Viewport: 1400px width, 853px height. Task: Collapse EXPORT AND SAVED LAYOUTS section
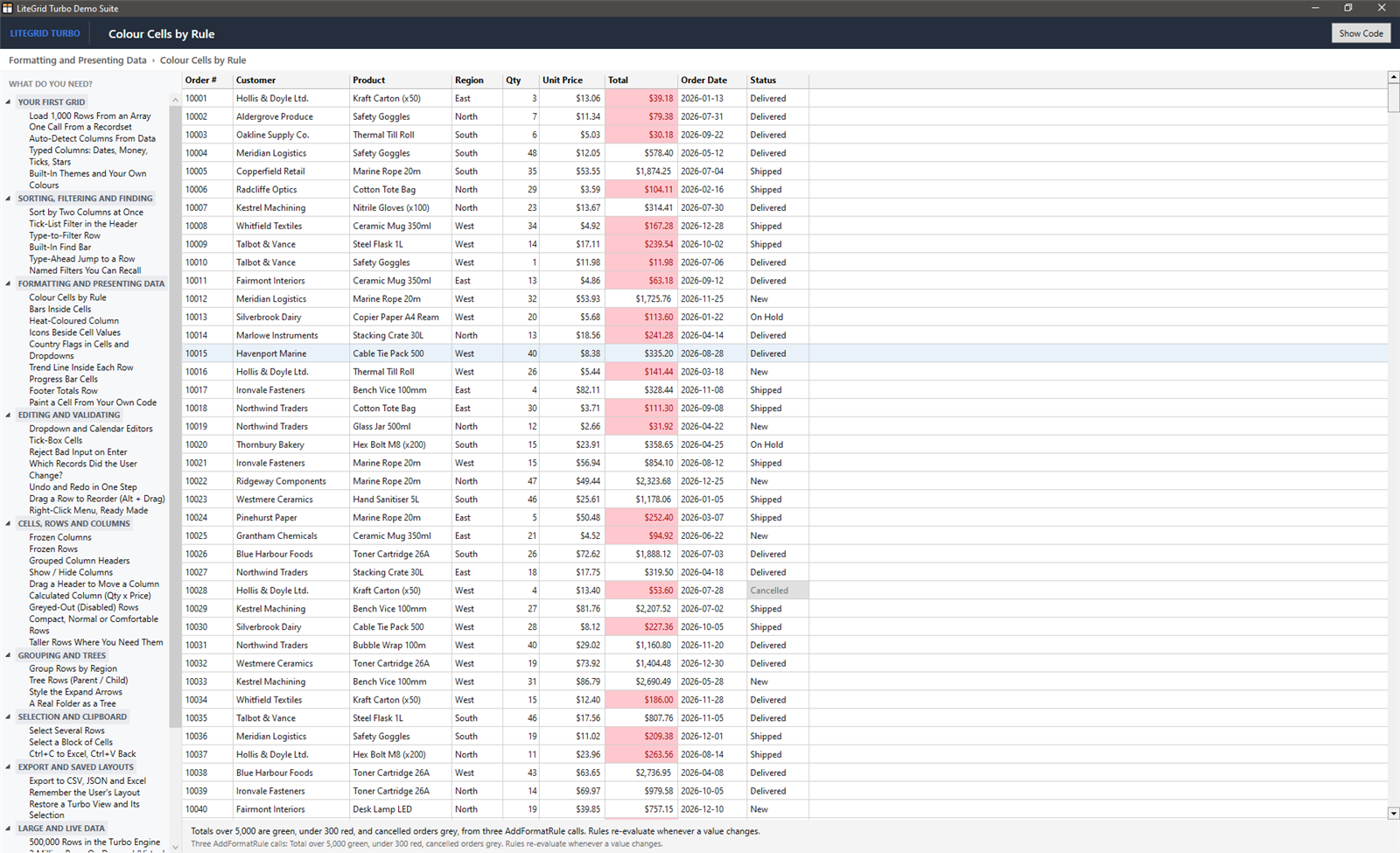click(x=8, y=767)
